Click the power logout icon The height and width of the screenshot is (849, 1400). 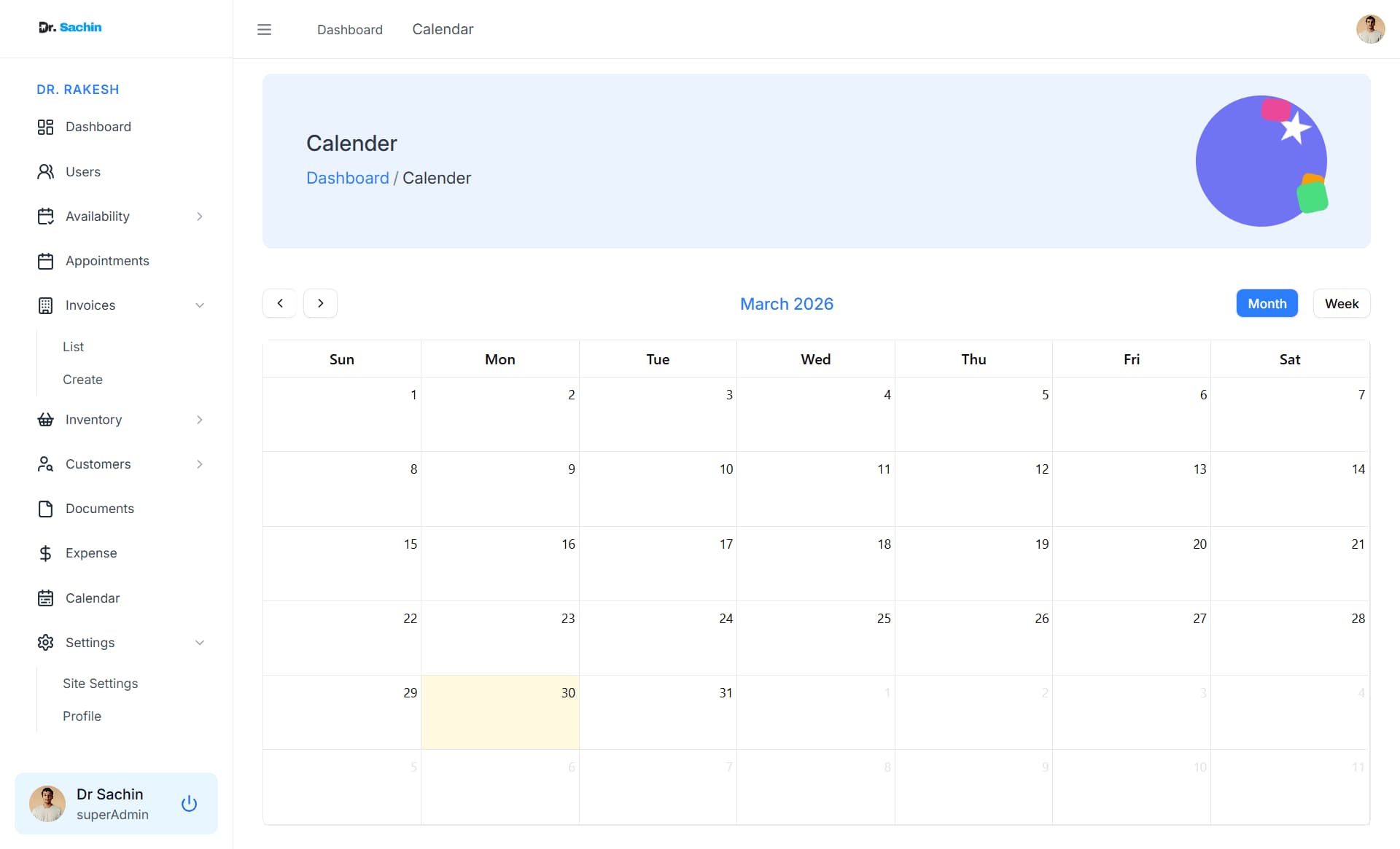(x=189, y=803)
